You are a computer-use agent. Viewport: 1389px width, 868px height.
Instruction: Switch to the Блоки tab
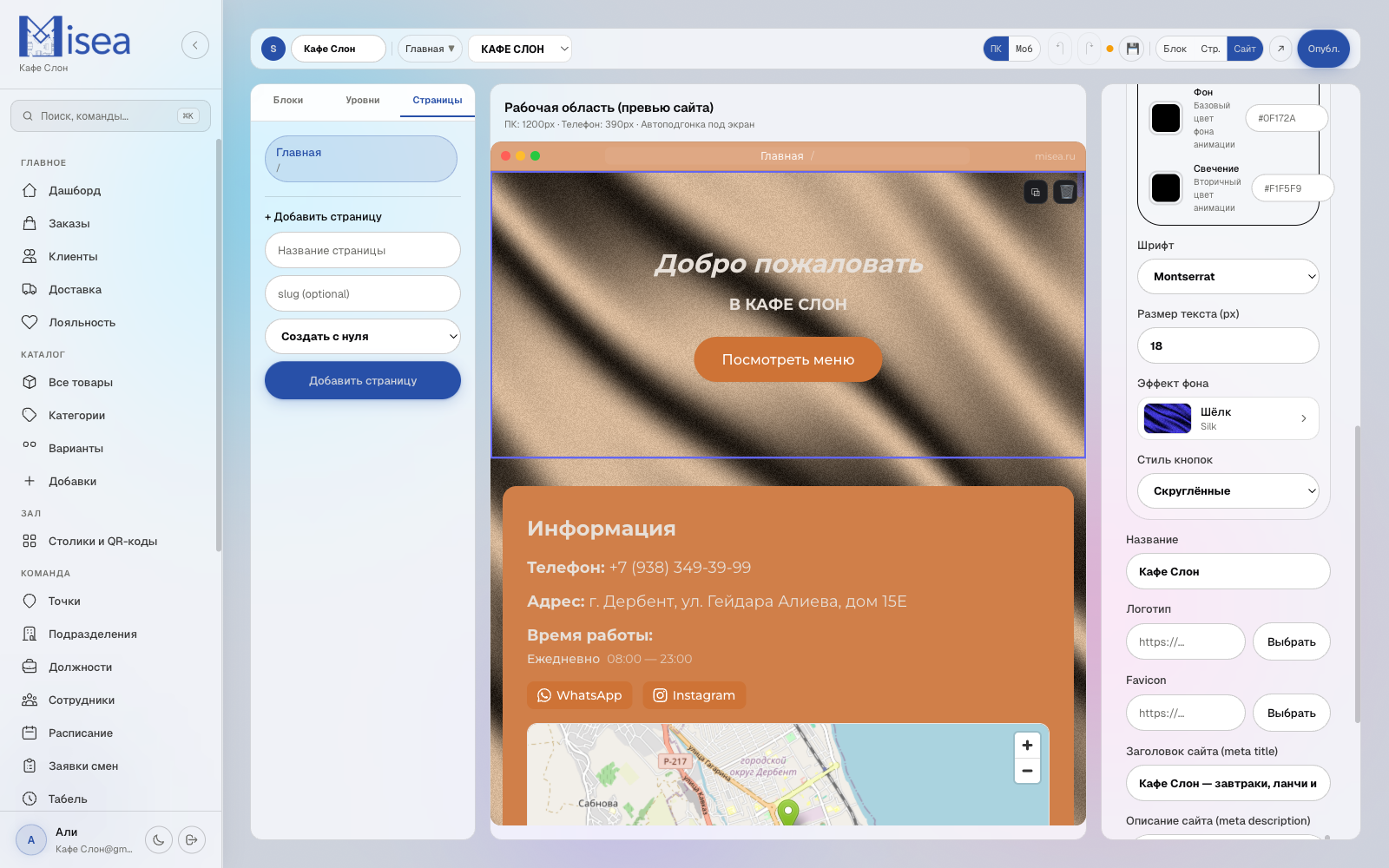click(288, 100)
